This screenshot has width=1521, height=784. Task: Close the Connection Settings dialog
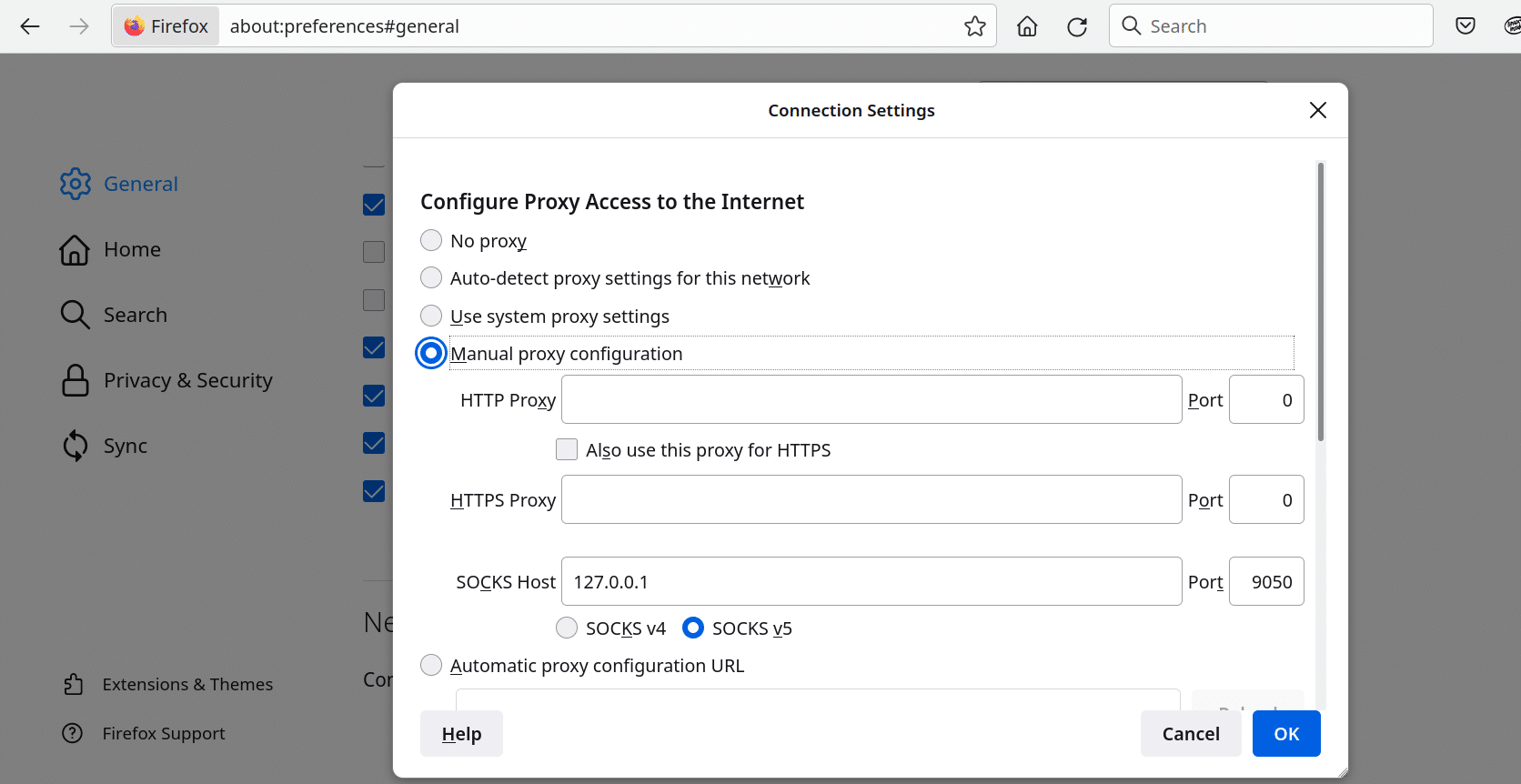pos(1317,110)
